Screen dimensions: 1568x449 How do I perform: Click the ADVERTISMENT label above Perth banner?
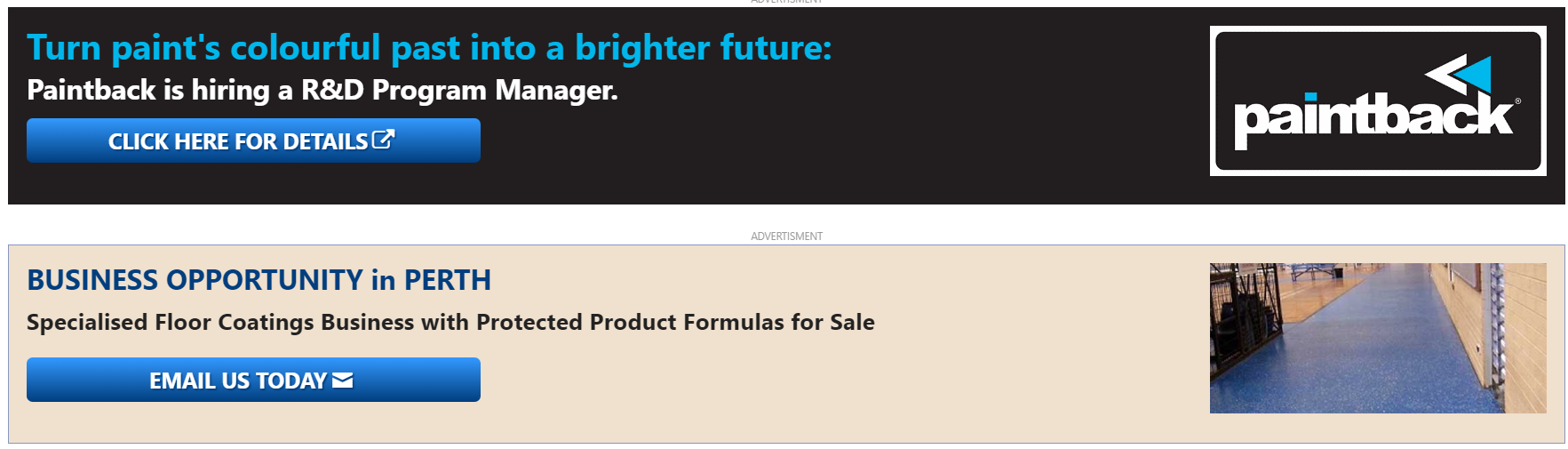point(786,237)
